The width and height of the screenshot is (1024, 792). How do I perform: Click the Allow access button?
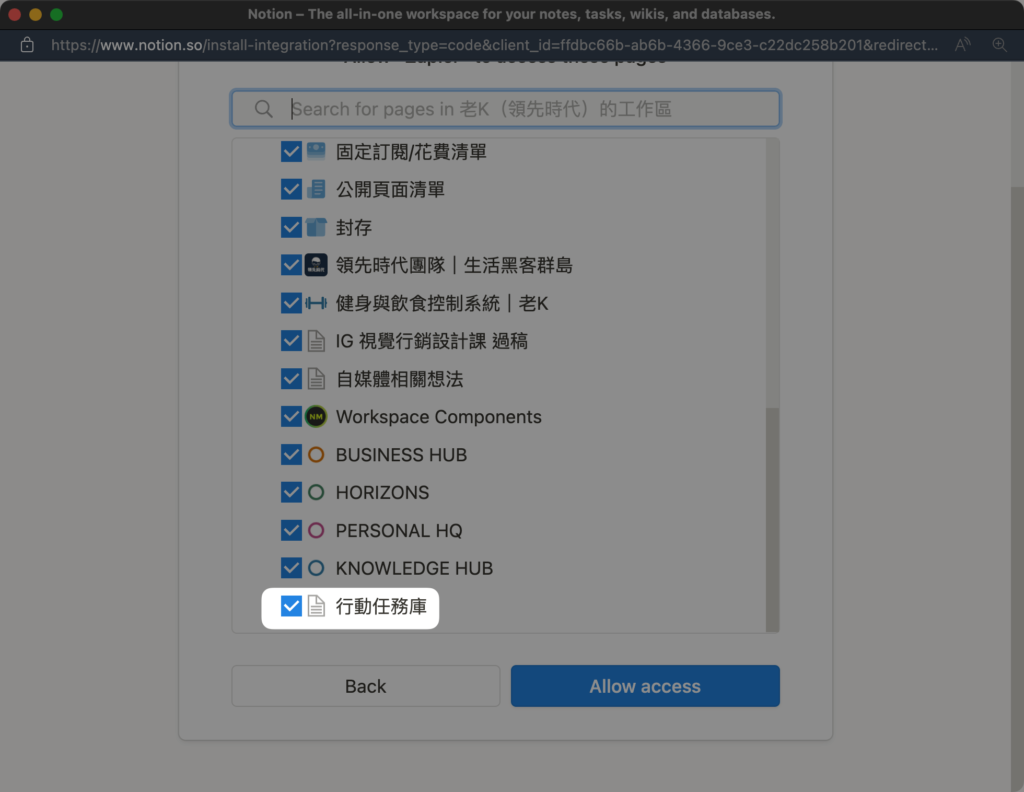click(645, 686)
